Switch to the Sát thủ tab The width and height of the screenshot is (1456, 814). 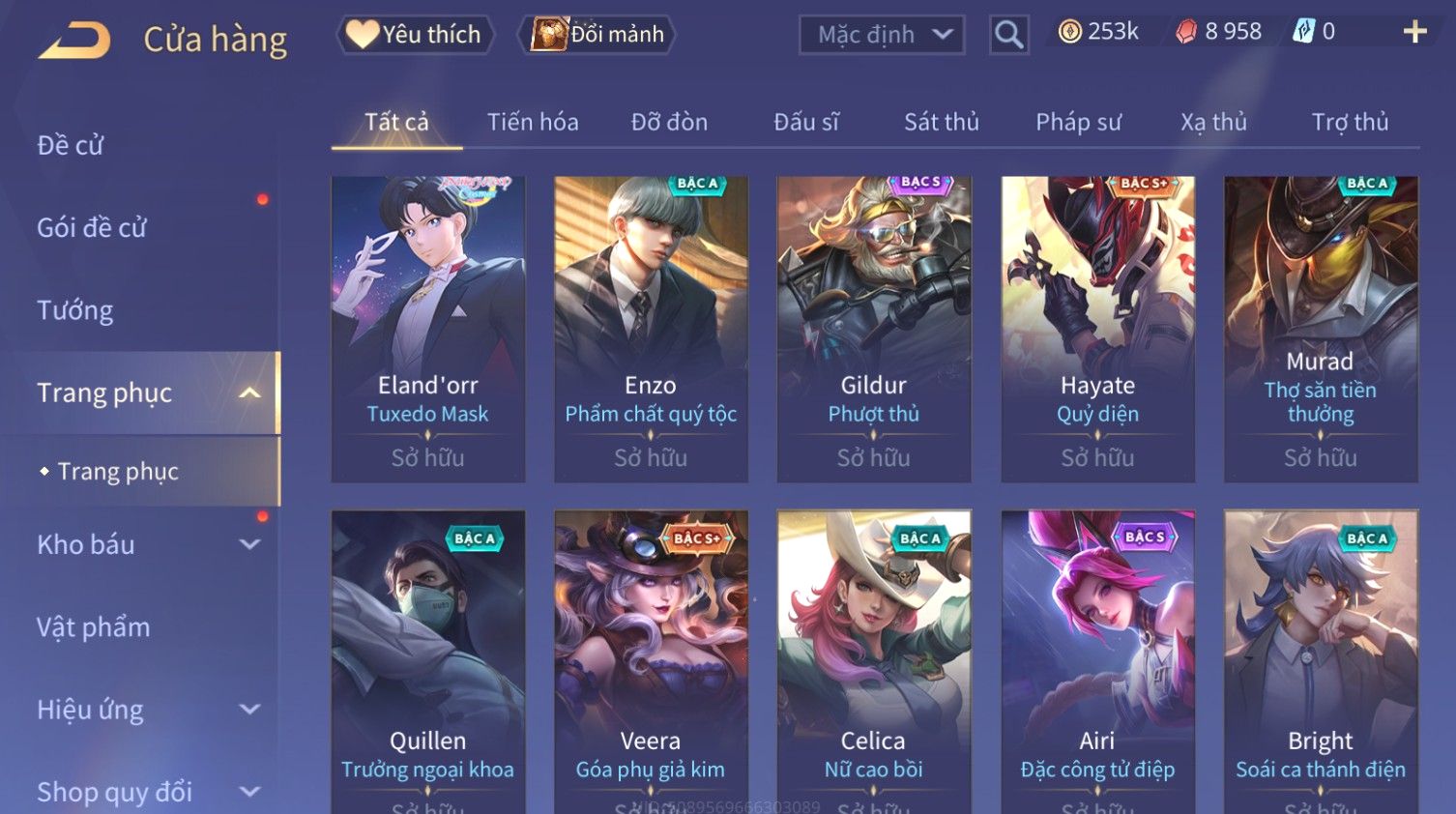941,122
